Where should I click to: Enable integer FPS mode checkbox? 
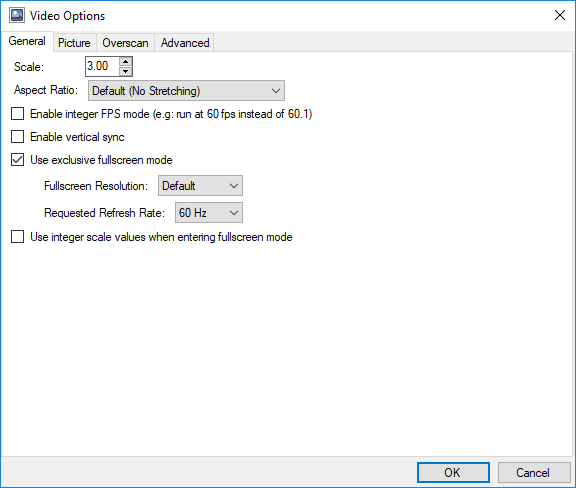[x=18, y=114]
